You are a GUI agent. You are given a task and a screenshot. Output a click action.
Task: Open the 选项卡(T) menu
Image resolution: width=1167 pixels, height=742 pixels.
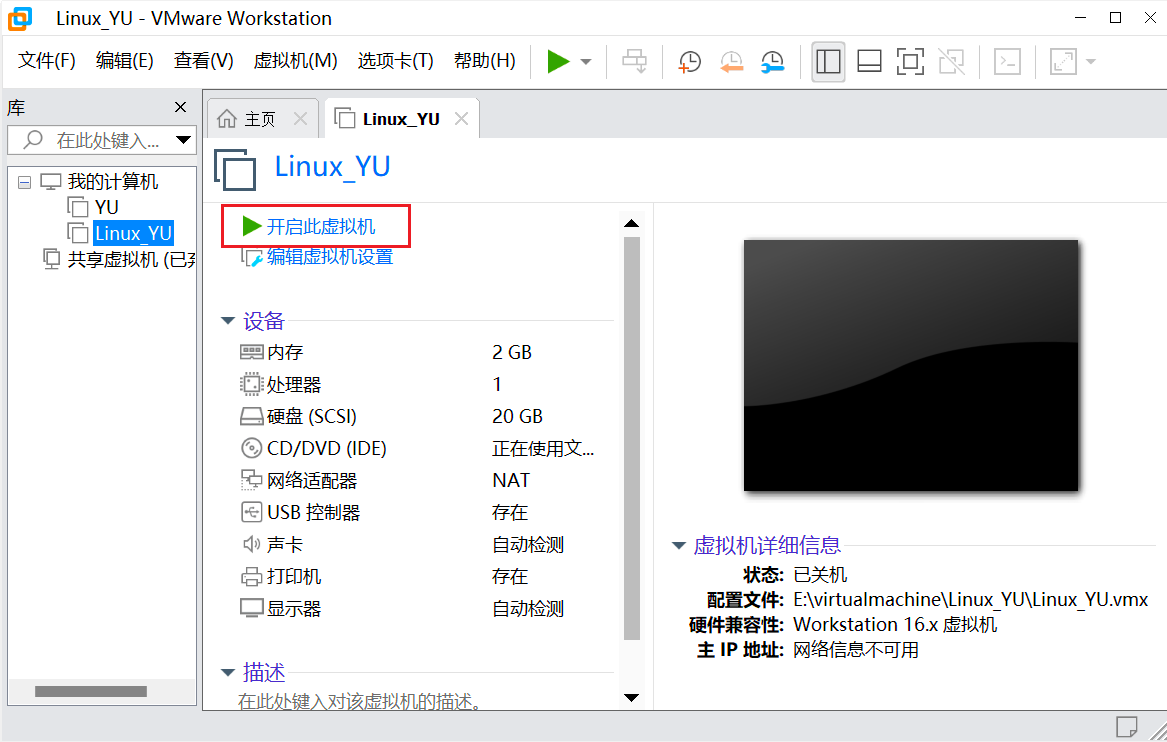click(395, 60)
